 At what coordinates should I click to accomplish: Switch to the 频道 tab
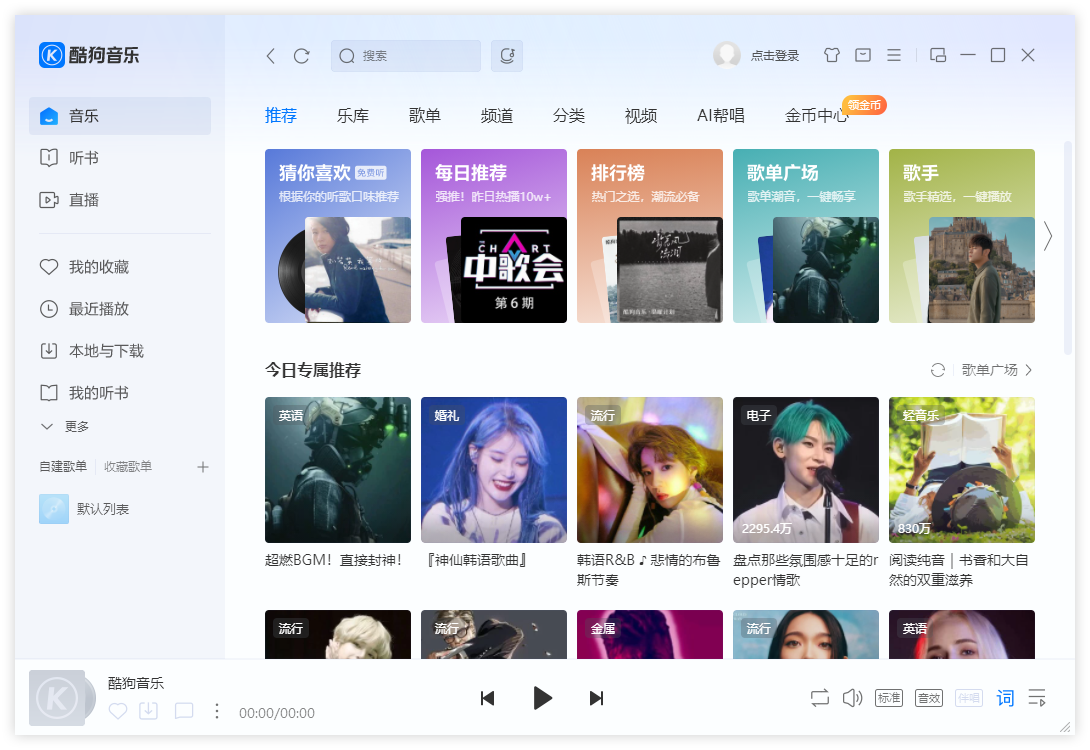pos(497,115)
